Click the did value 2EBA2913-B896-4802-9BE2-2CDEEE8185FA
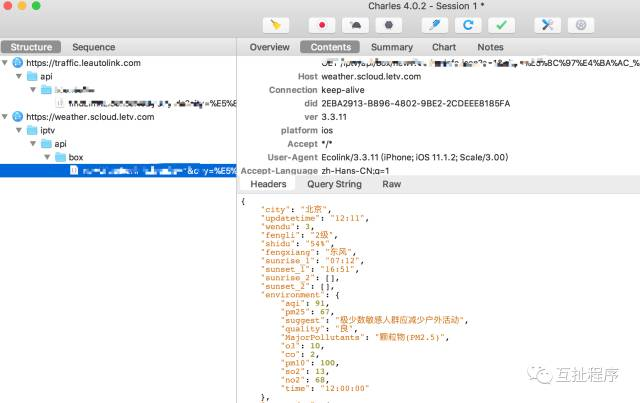 point(416,103)
